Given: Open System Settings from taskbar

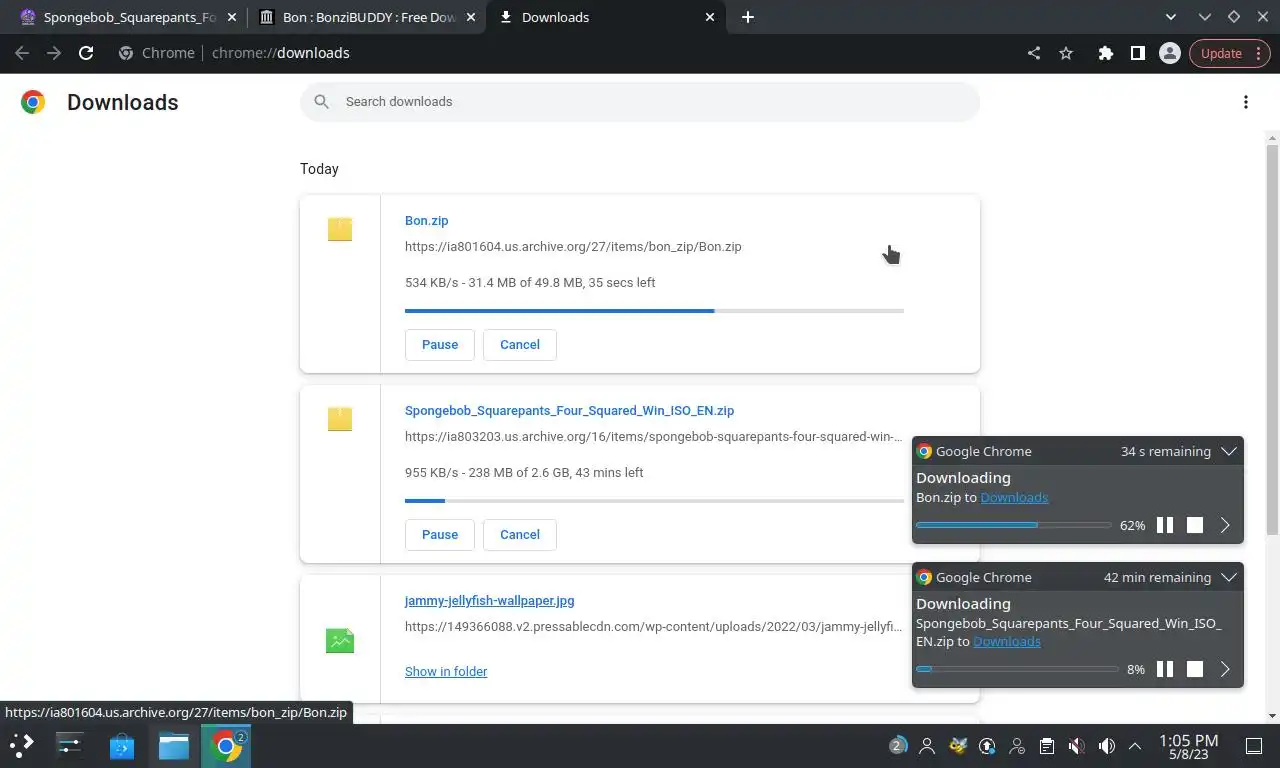Looking at the screenshot, I should click(70, 745).
